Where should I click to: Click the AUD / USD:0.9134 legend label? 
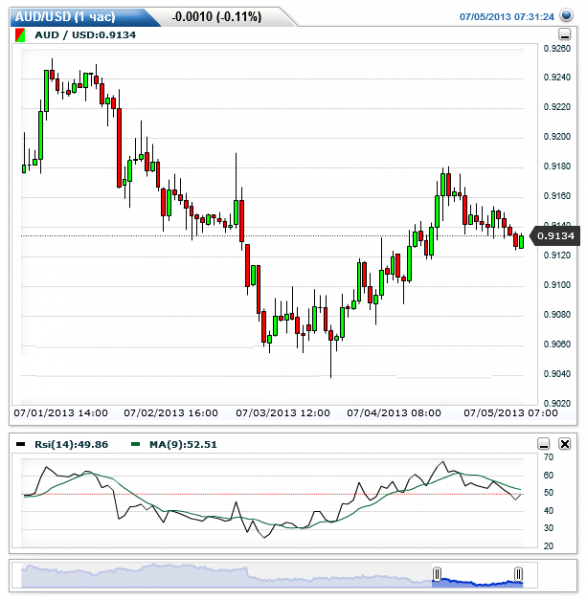(85, 35)
